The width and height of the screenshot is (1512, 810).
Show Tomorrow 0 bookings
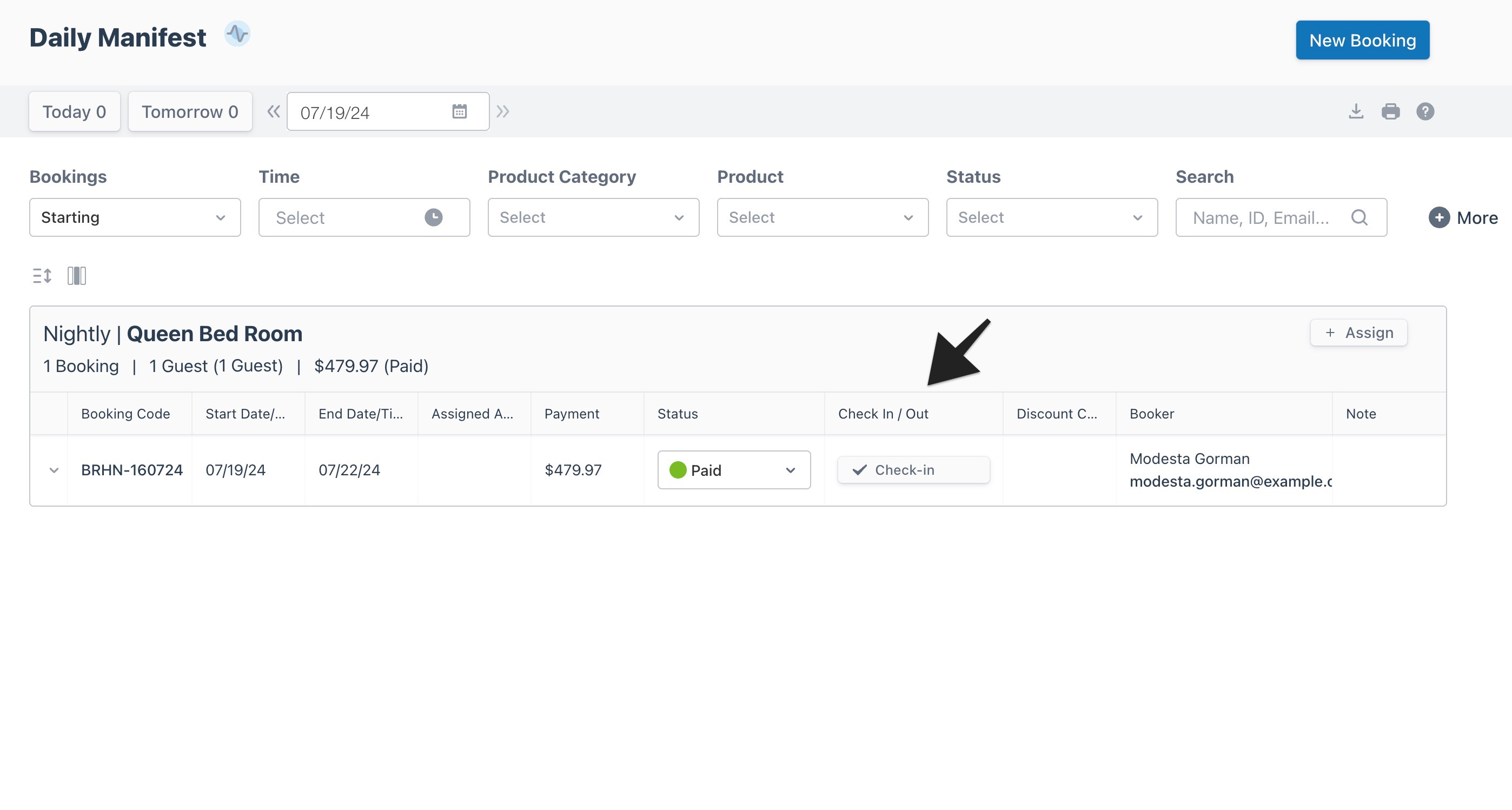(190, 111)
